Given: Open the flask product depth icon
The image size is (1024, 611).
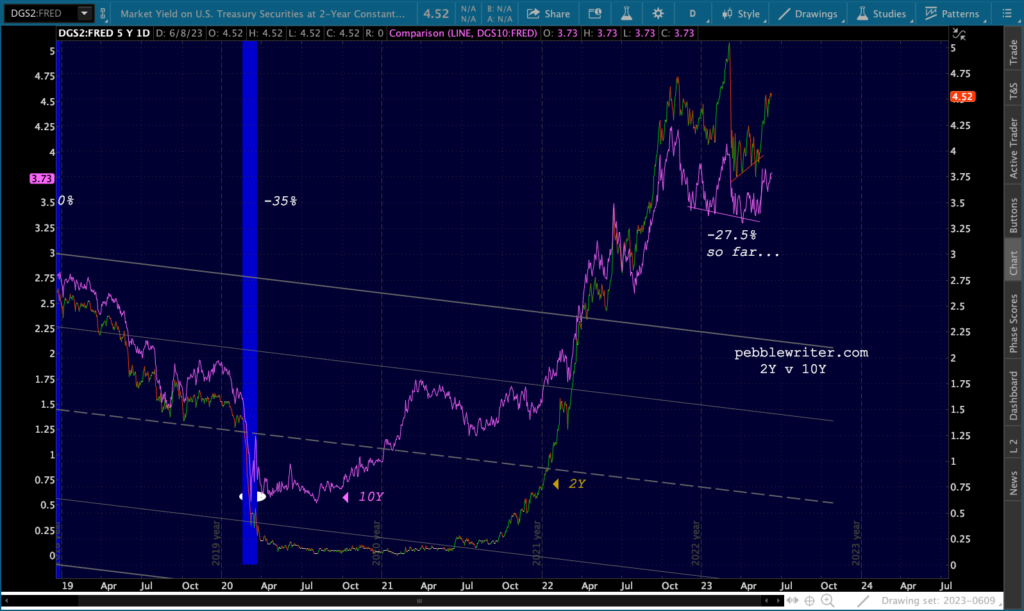Looking at the screenshot, I should [626, 14].
